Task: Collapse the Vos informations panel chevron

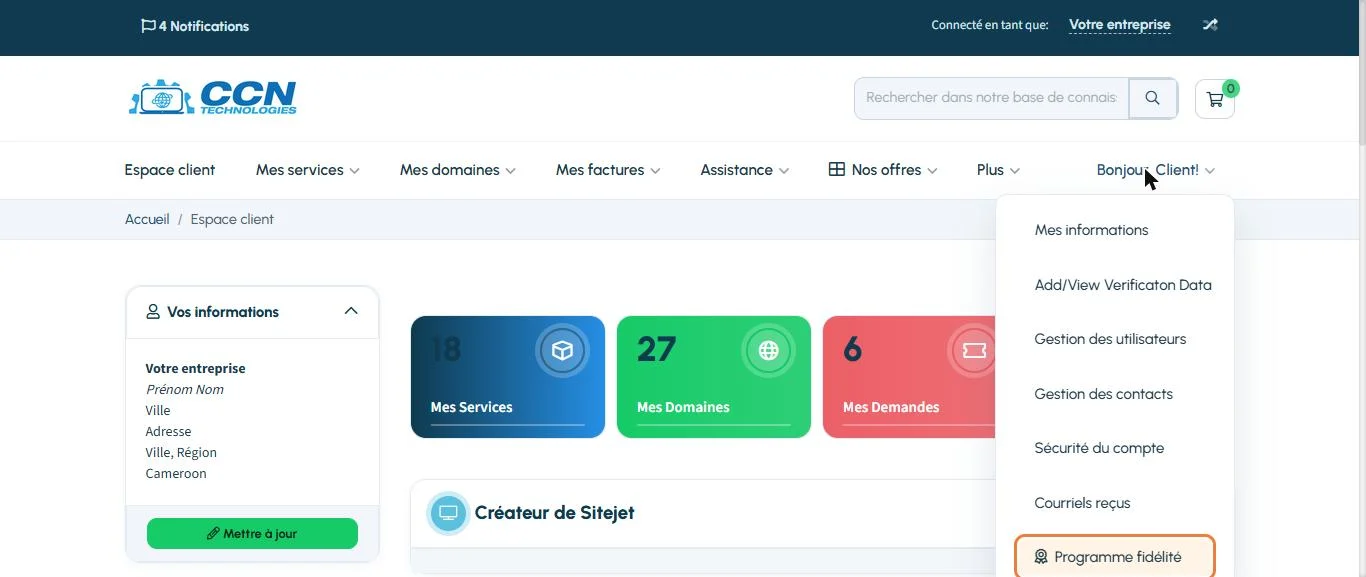Action: point(351,311)
